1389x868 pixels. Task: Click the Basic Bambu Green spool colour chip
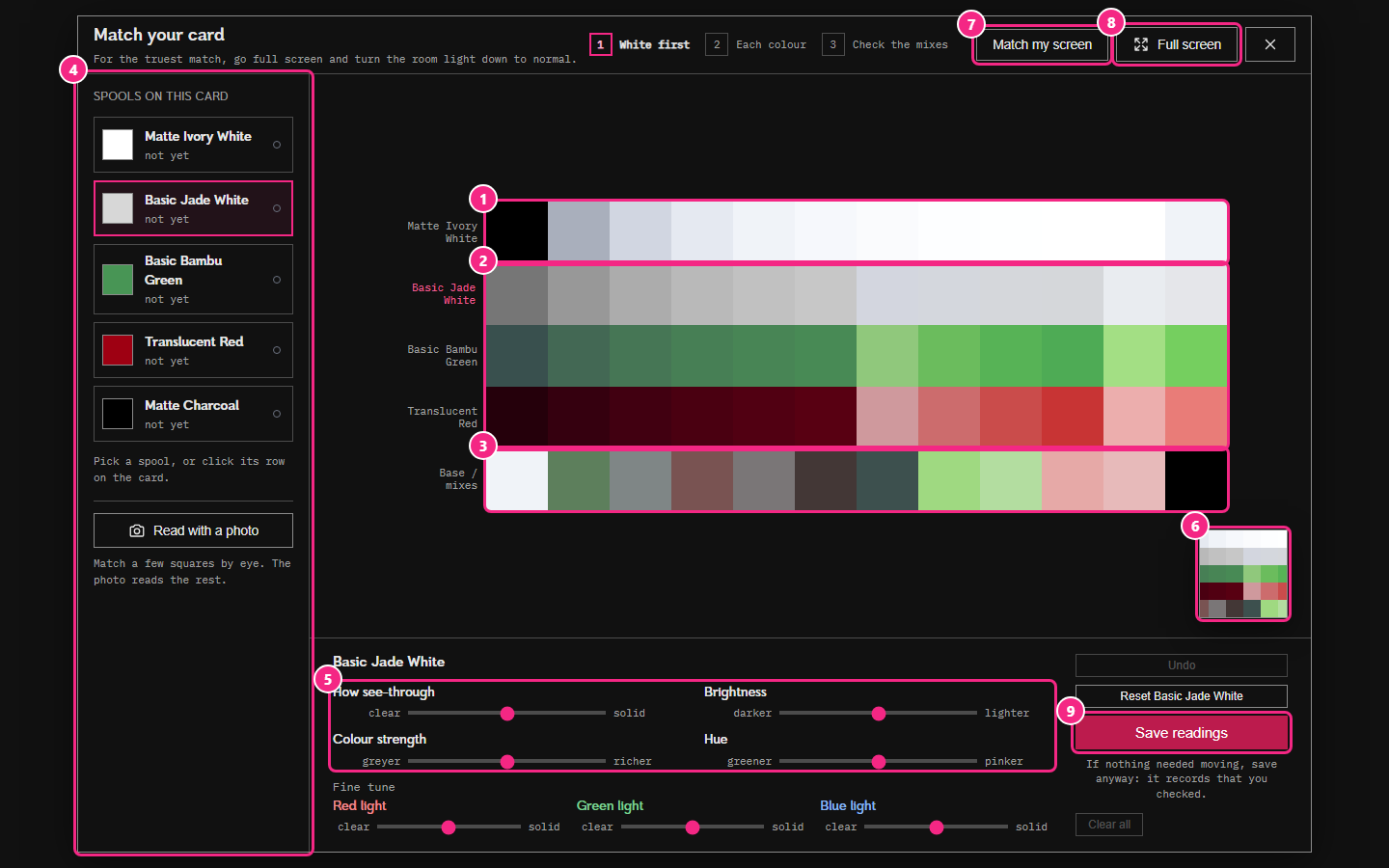pos(118,280)
